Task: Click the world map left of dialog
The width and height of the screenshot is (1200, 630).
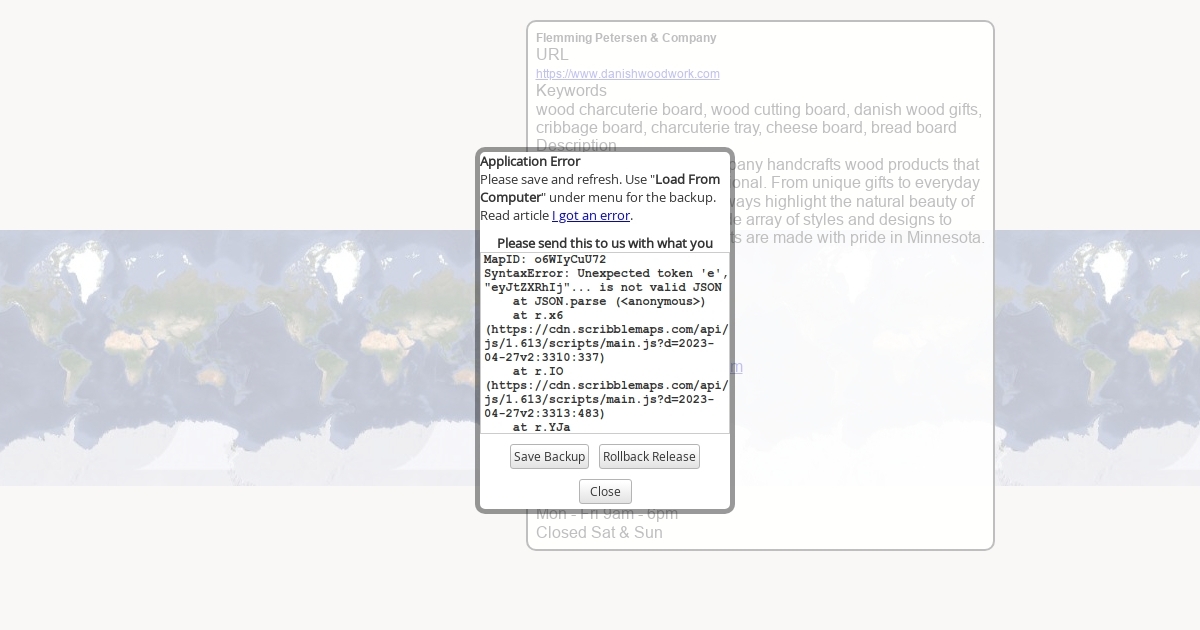Action: pos(240,358)
